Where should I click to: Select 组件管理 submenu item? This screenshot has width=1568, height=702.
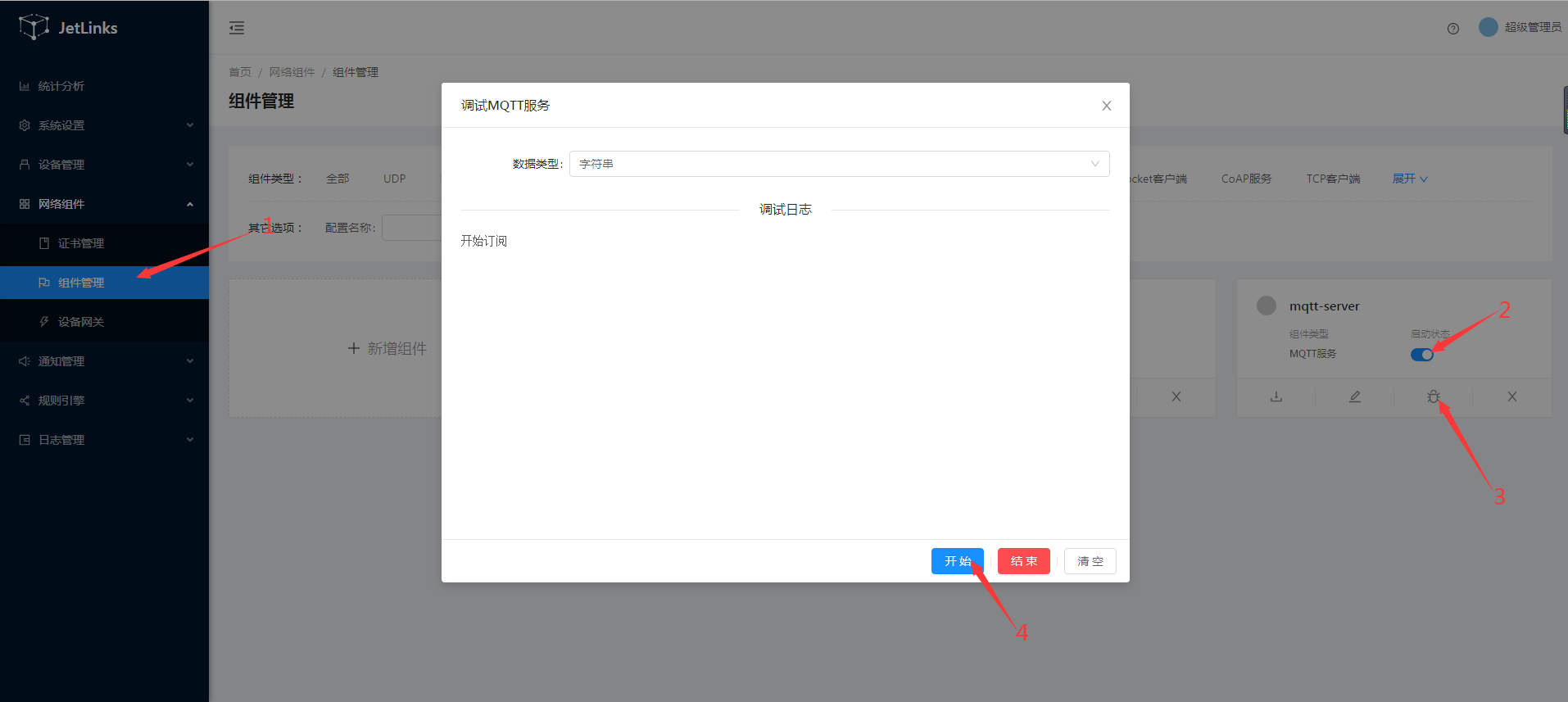click(x=104, y=283)
